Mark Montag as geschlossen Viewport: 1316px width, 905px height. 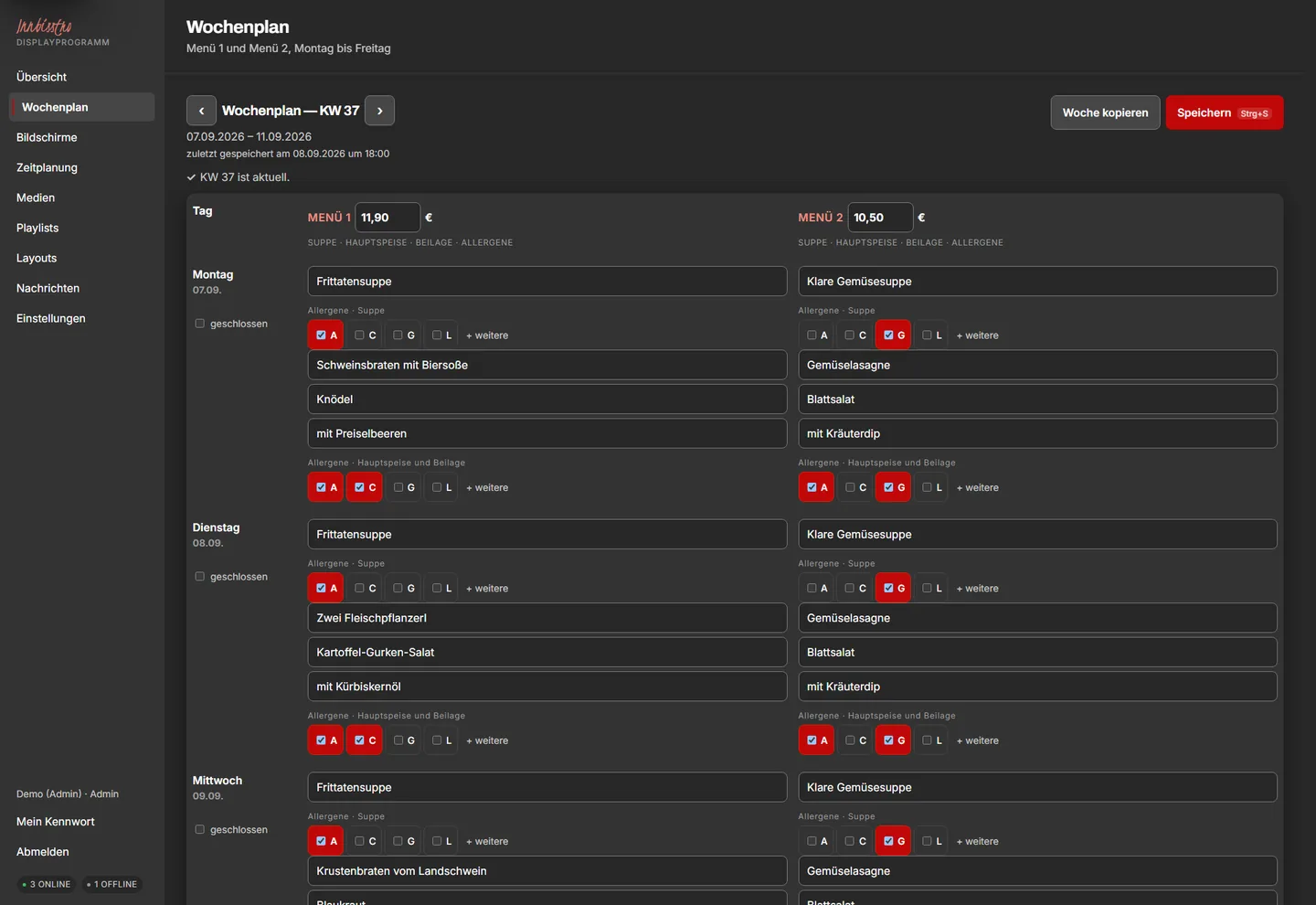(x=200, y=324)
